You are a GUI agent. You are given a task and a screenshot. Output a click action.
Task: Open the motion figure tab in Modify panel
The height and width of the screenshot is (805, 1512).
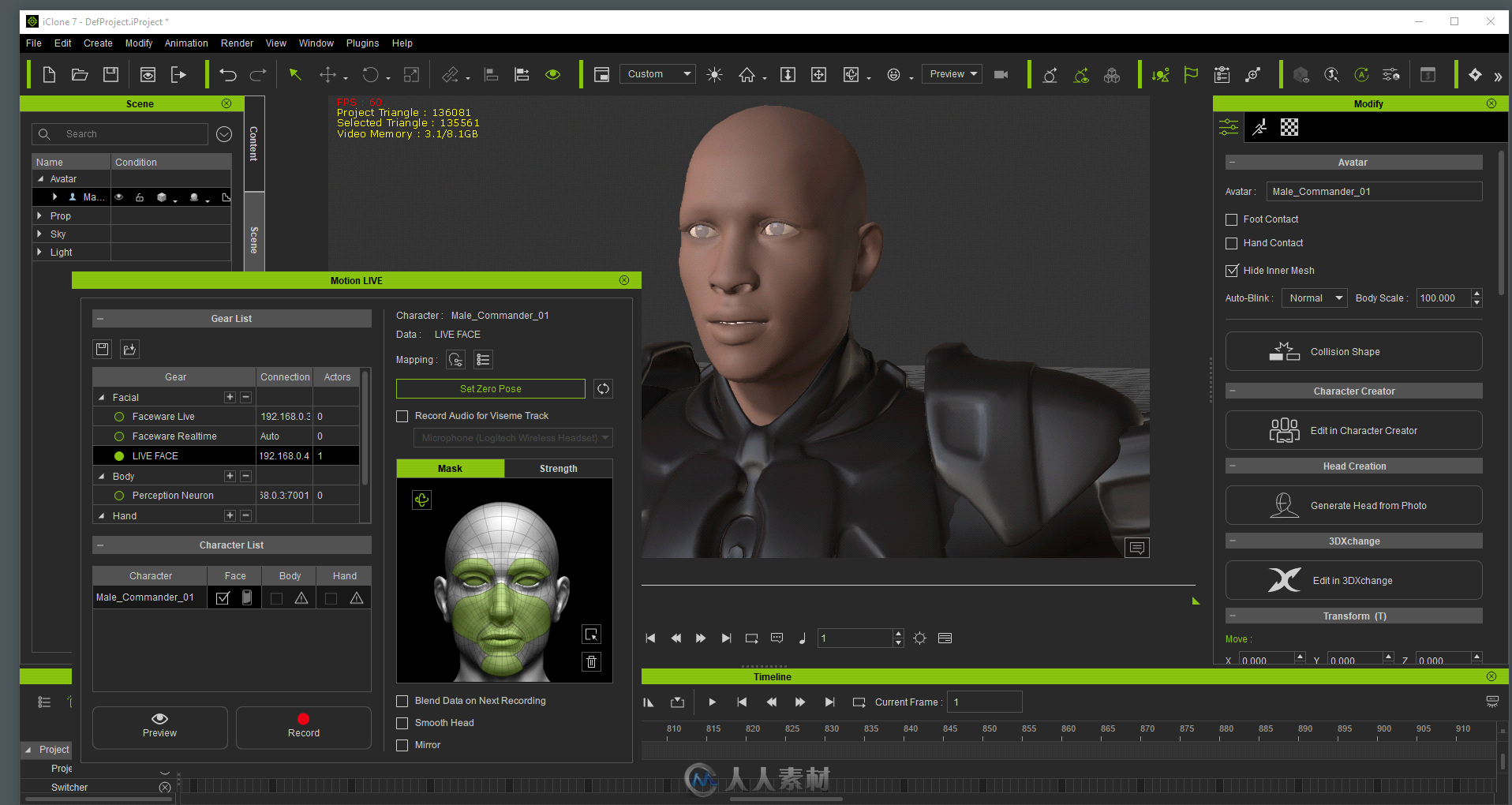[x=1259, y=127]
